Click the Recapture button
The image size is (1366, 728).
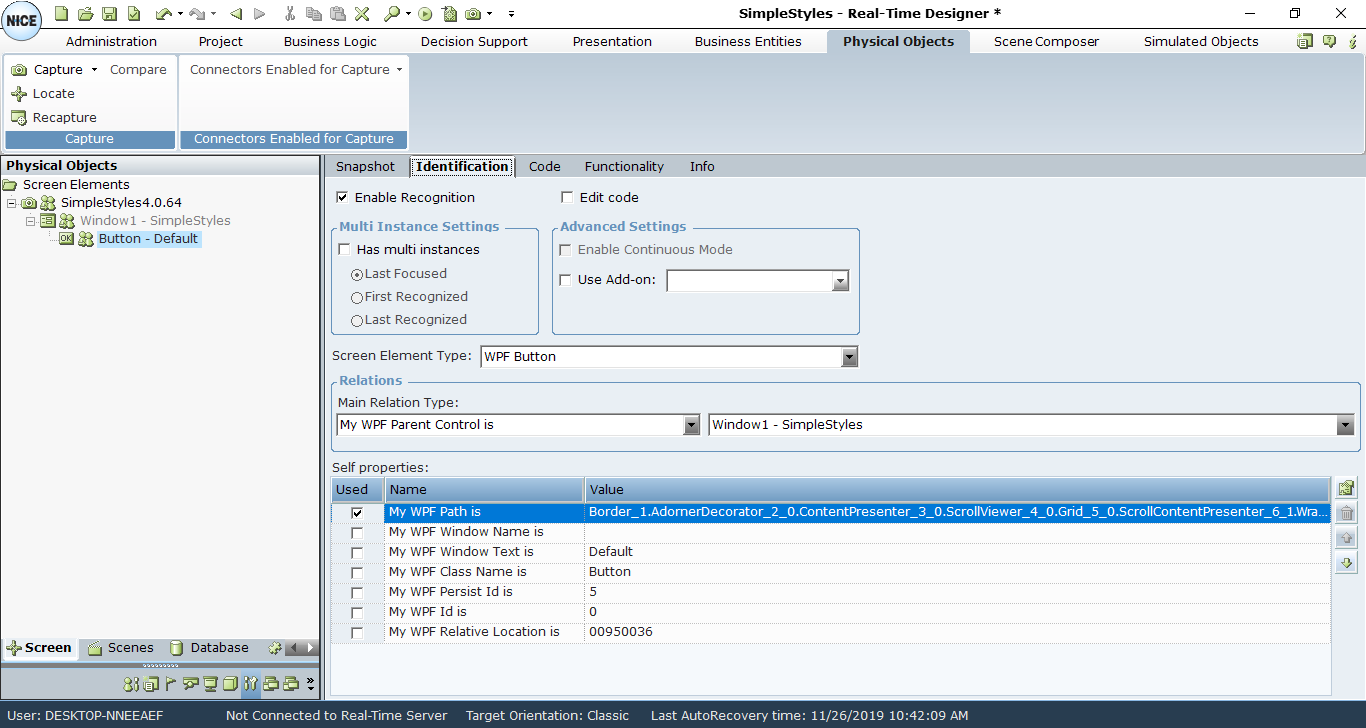[54, 117]
